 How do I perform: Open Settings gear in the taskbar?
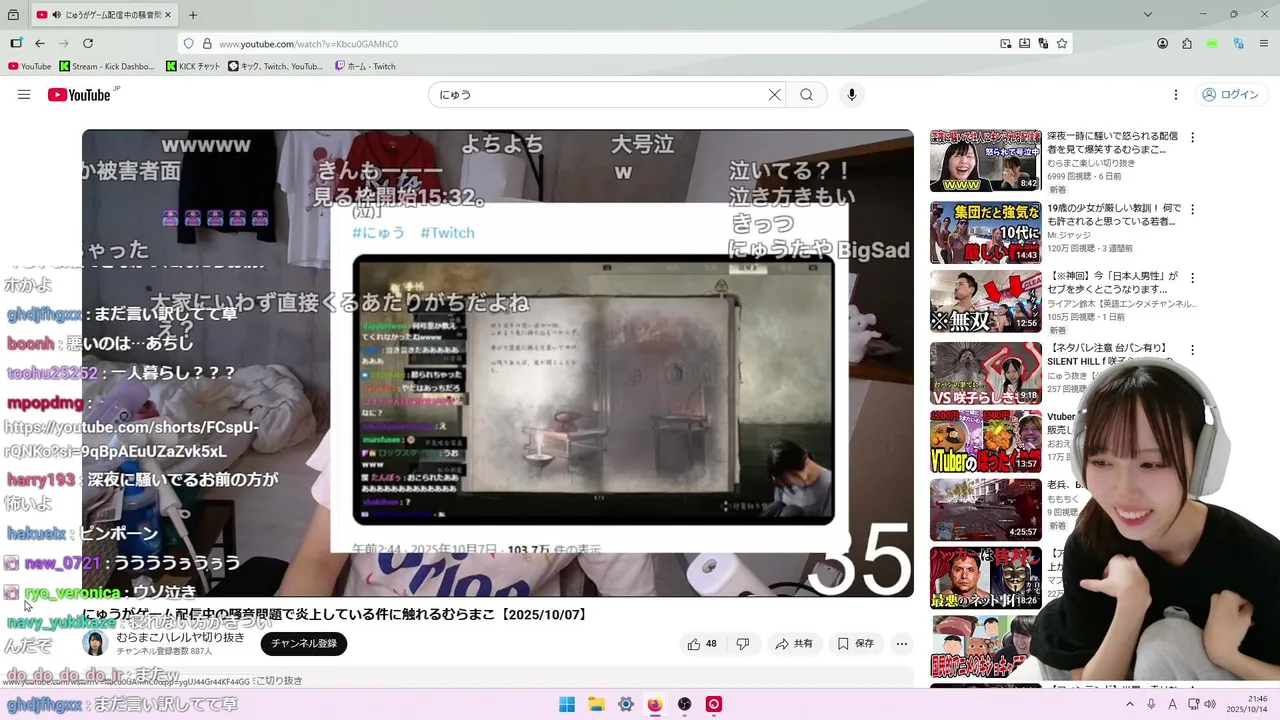pyautogui.click(x=626, y=704)
